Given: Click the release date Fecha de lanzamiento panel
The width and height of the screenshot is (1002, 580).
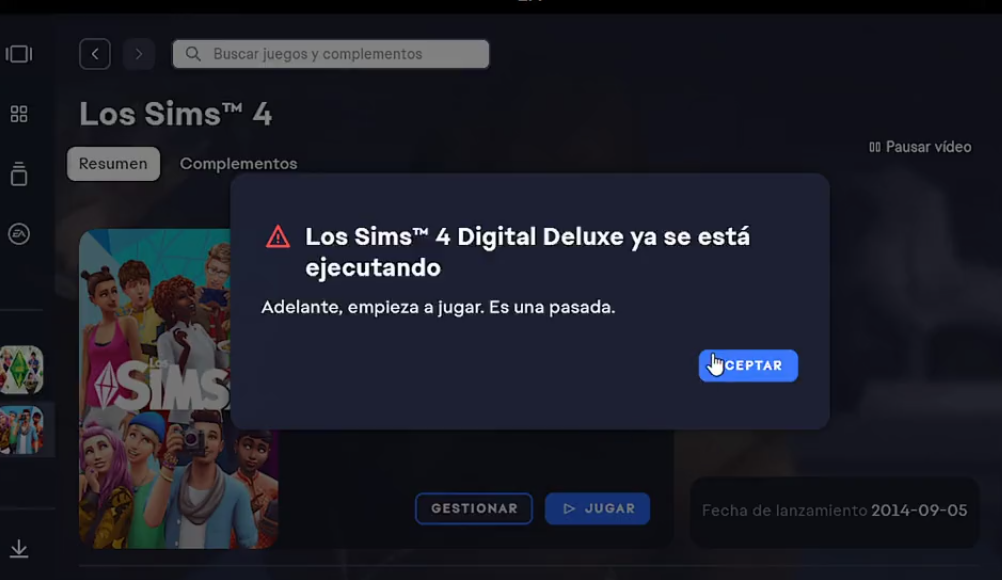Looking at the screenshot, I should 835,511.
